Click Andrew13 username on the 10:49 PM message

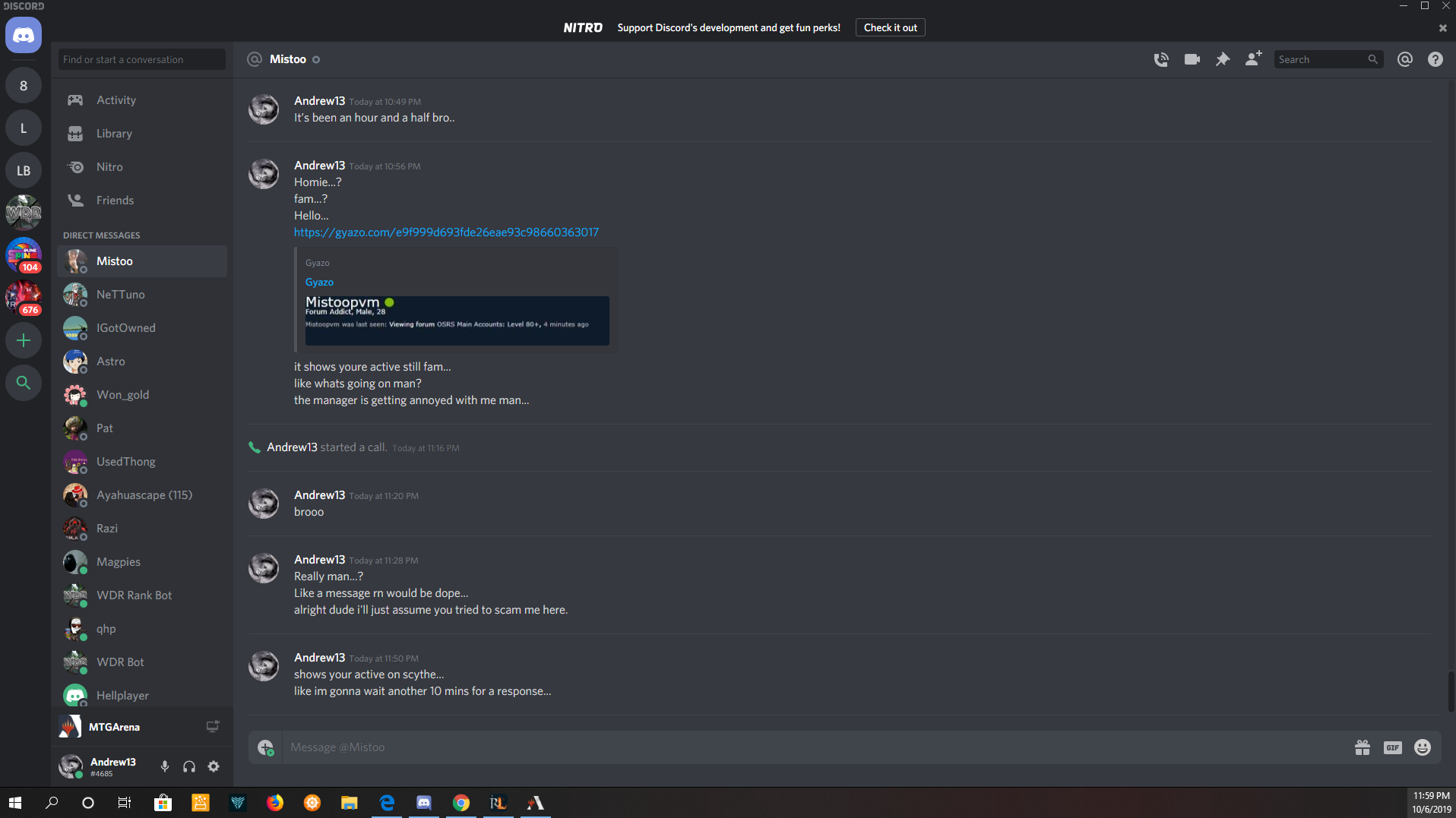(x=319, y=101)
